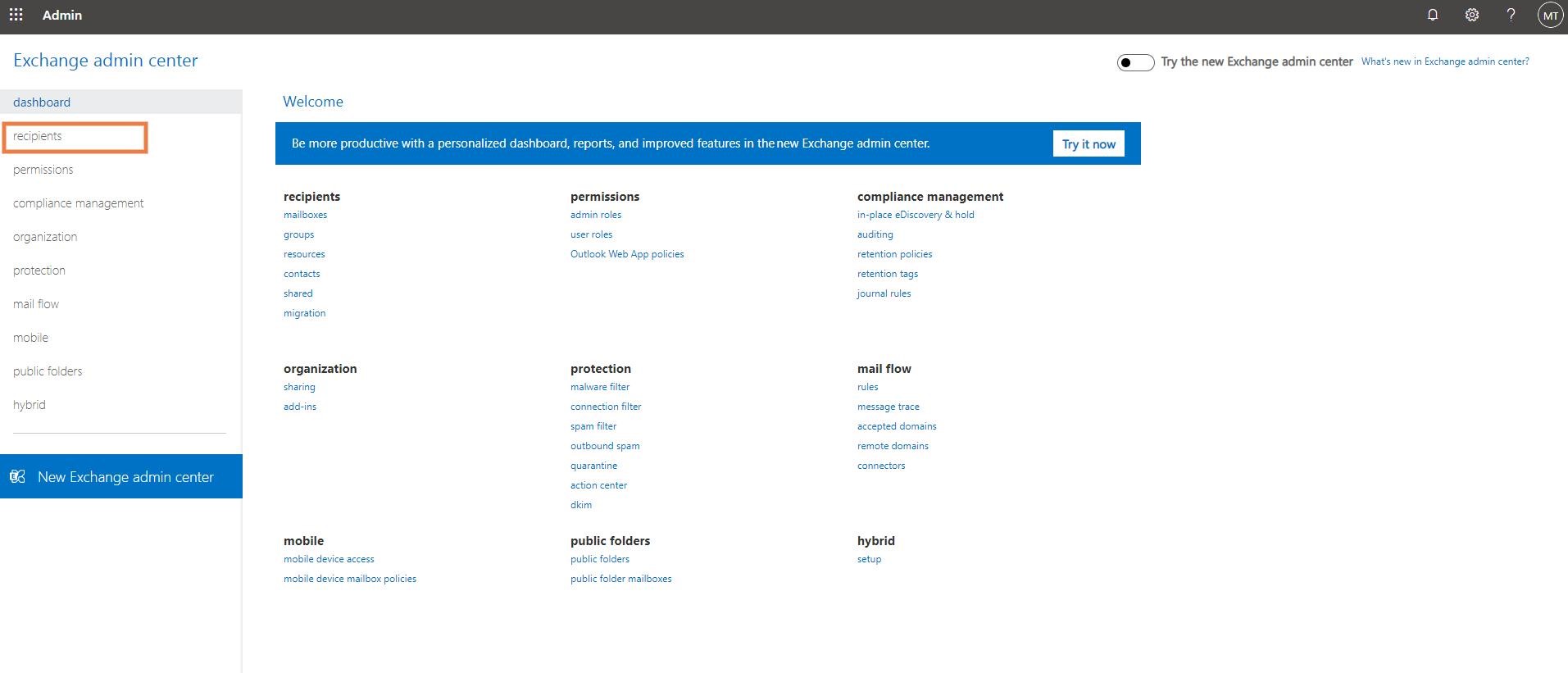Open the setup link under hybrid
Viewport: 1568px width, 673px height.
click(870, 559)
